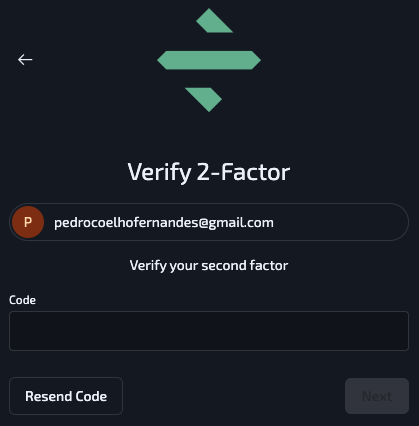Click the pedrocoelhofernandes@gmail.com email text
Viewport: 419px width, 426px height.
164,223
